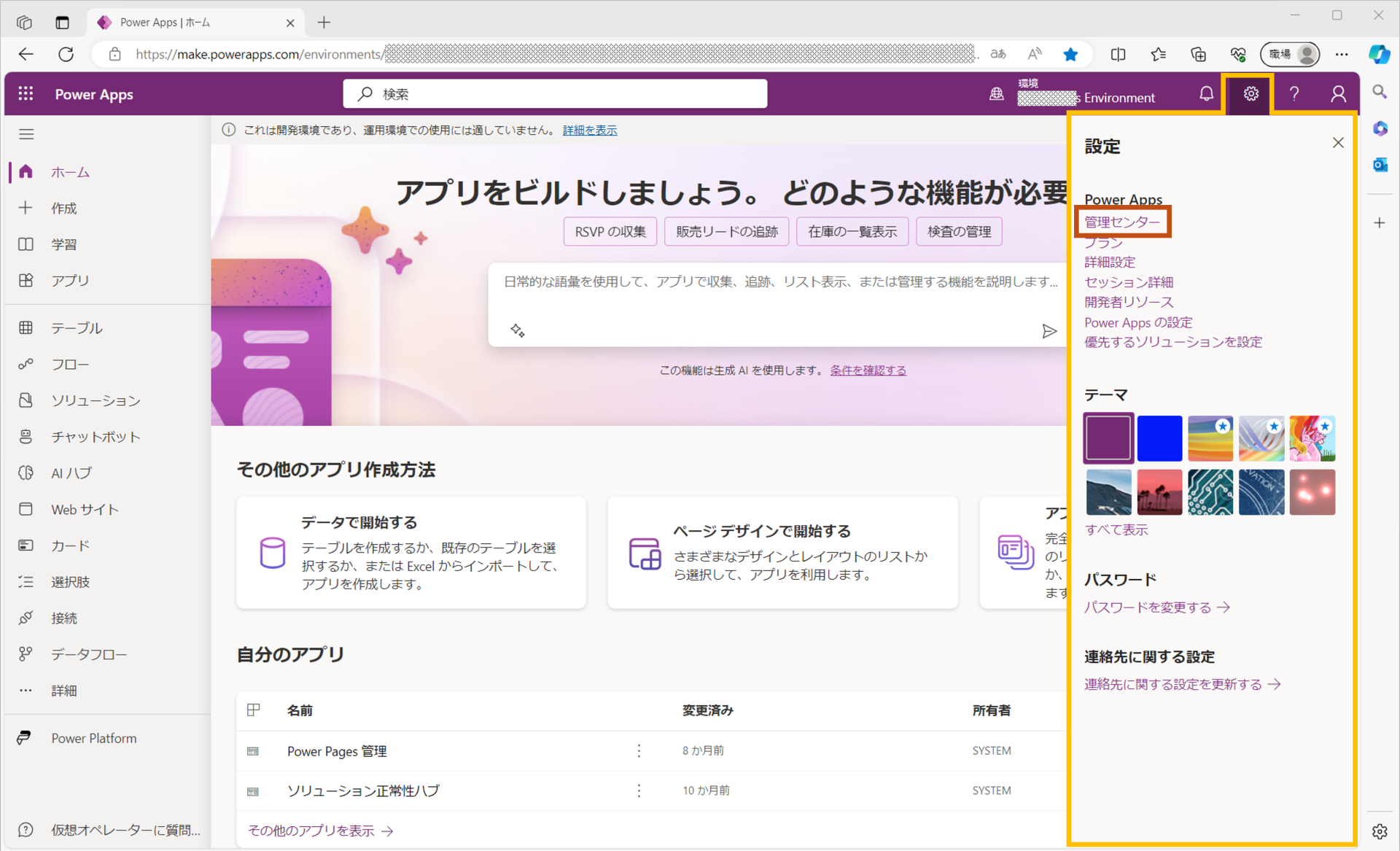1400x851 pixels.
Task: Open the Copilot icon in Edge sidebar
Action: [x=1379, y=54]
